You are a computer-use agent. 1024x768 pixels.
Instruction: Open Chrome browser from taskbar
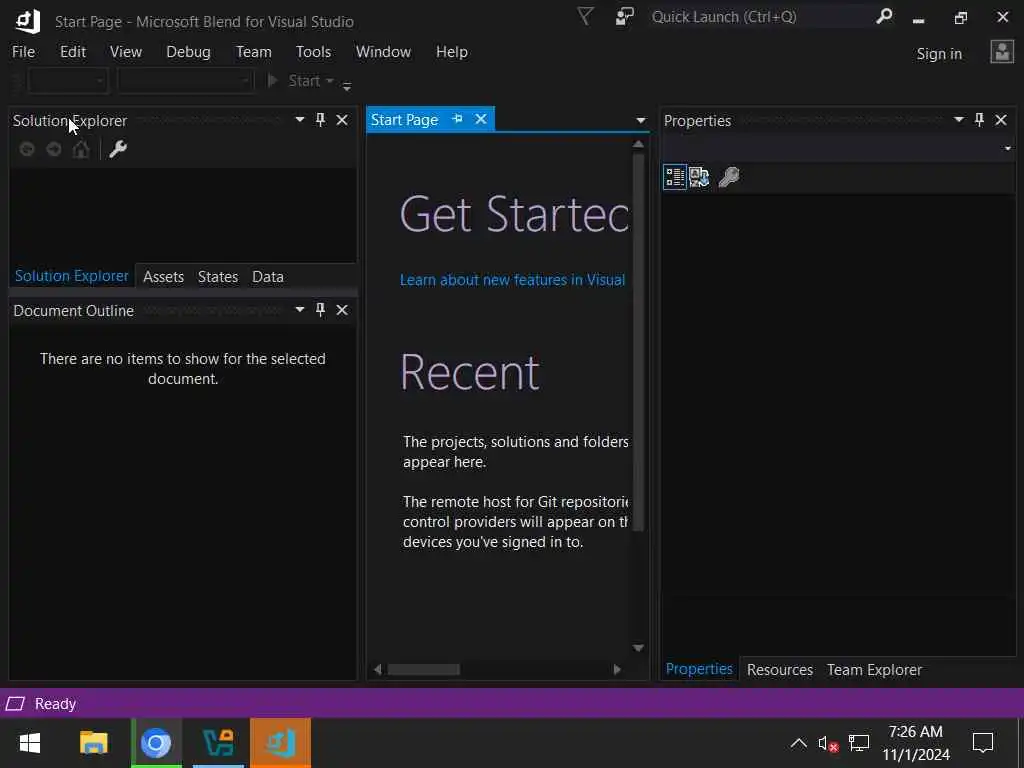click(x=156, y=743)
